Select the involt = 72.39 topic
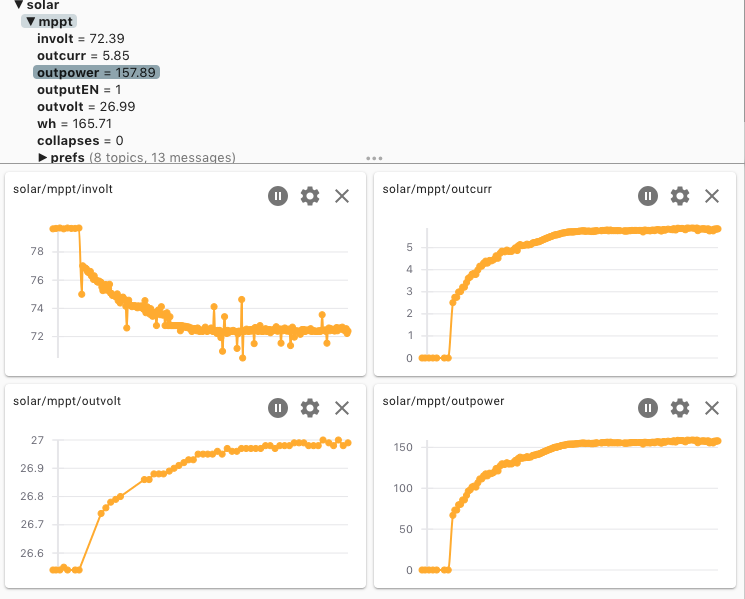This screenshot has height=599, width=745. [81, 38]
